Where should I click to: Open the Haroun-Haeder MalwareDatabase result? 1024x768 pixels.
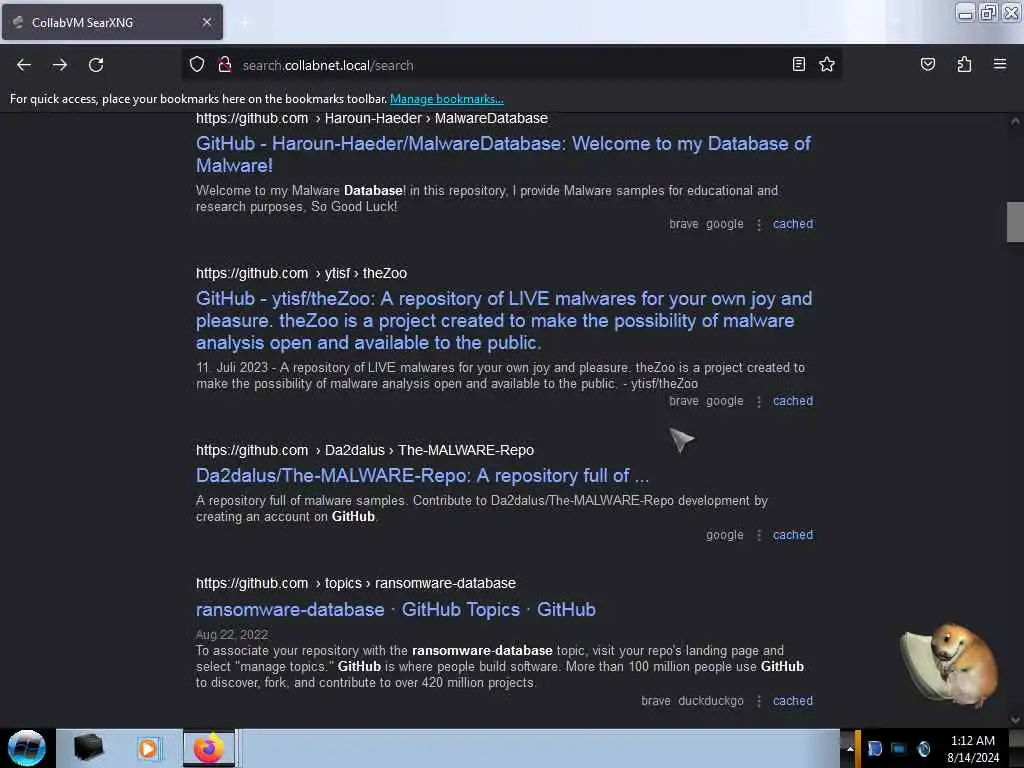[503, 154]
